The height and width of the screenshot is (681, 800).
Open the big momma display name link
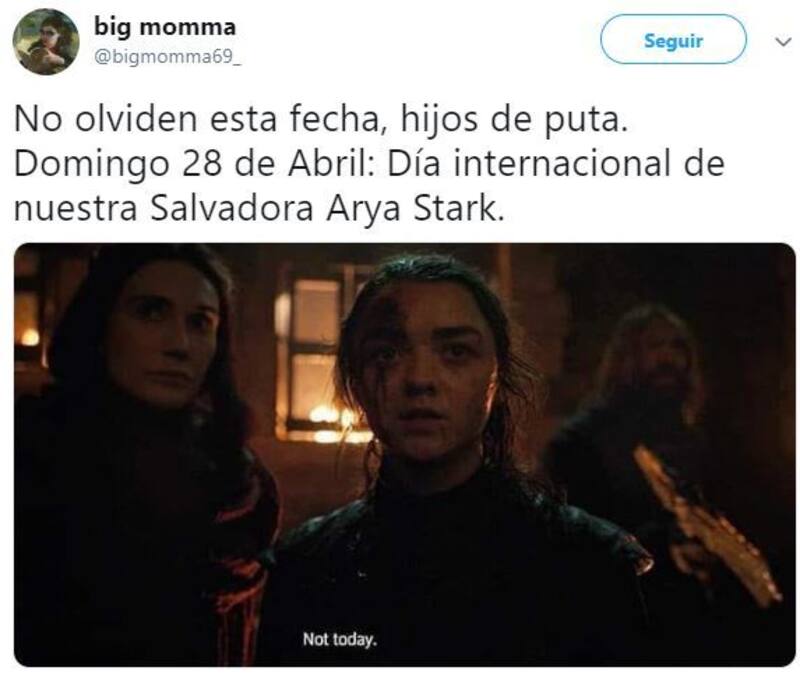point(165,27)
